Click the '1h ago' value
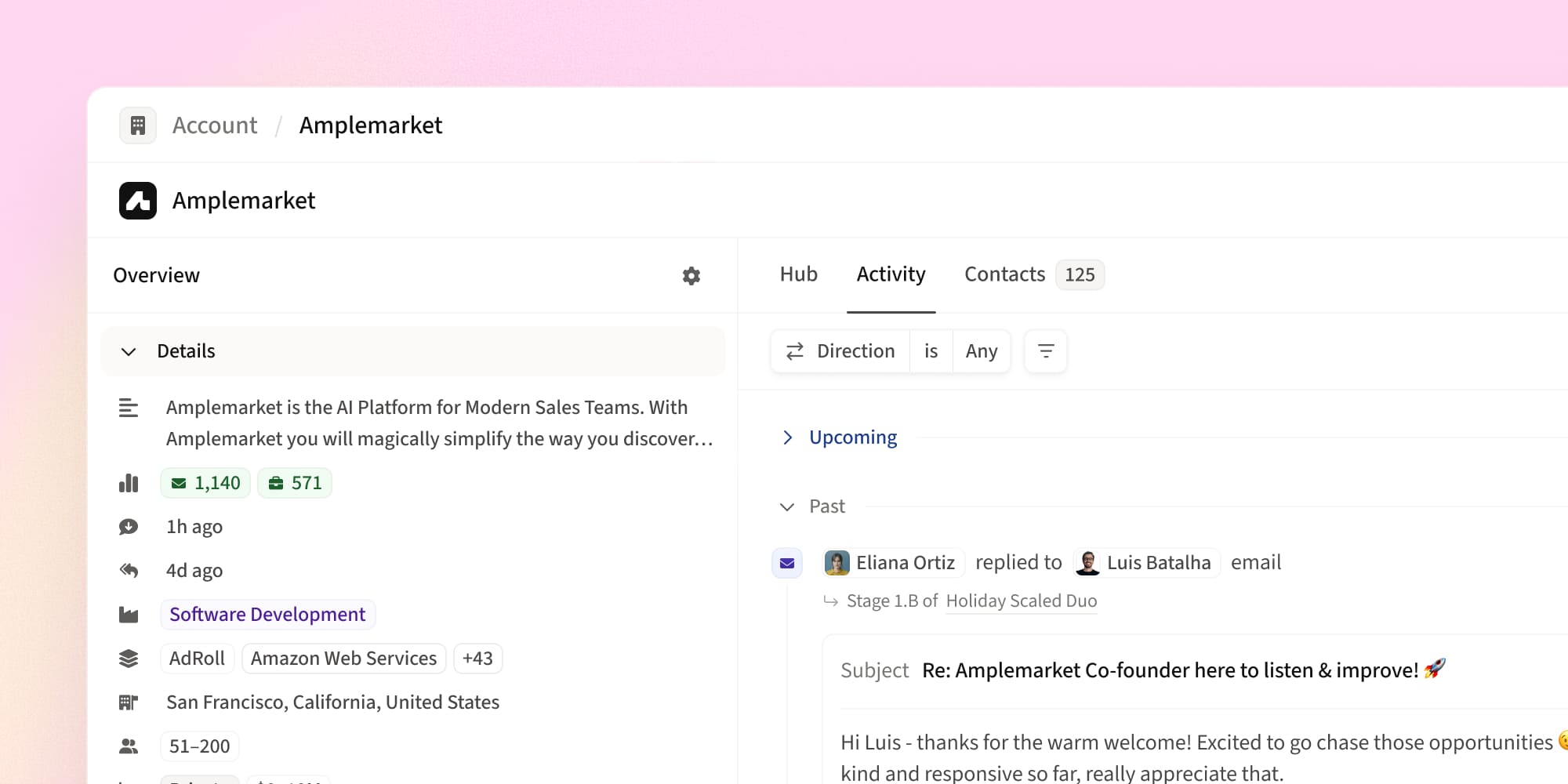Image resolution: width=1568 pixels, height=784 pixels. click(194, 527)
